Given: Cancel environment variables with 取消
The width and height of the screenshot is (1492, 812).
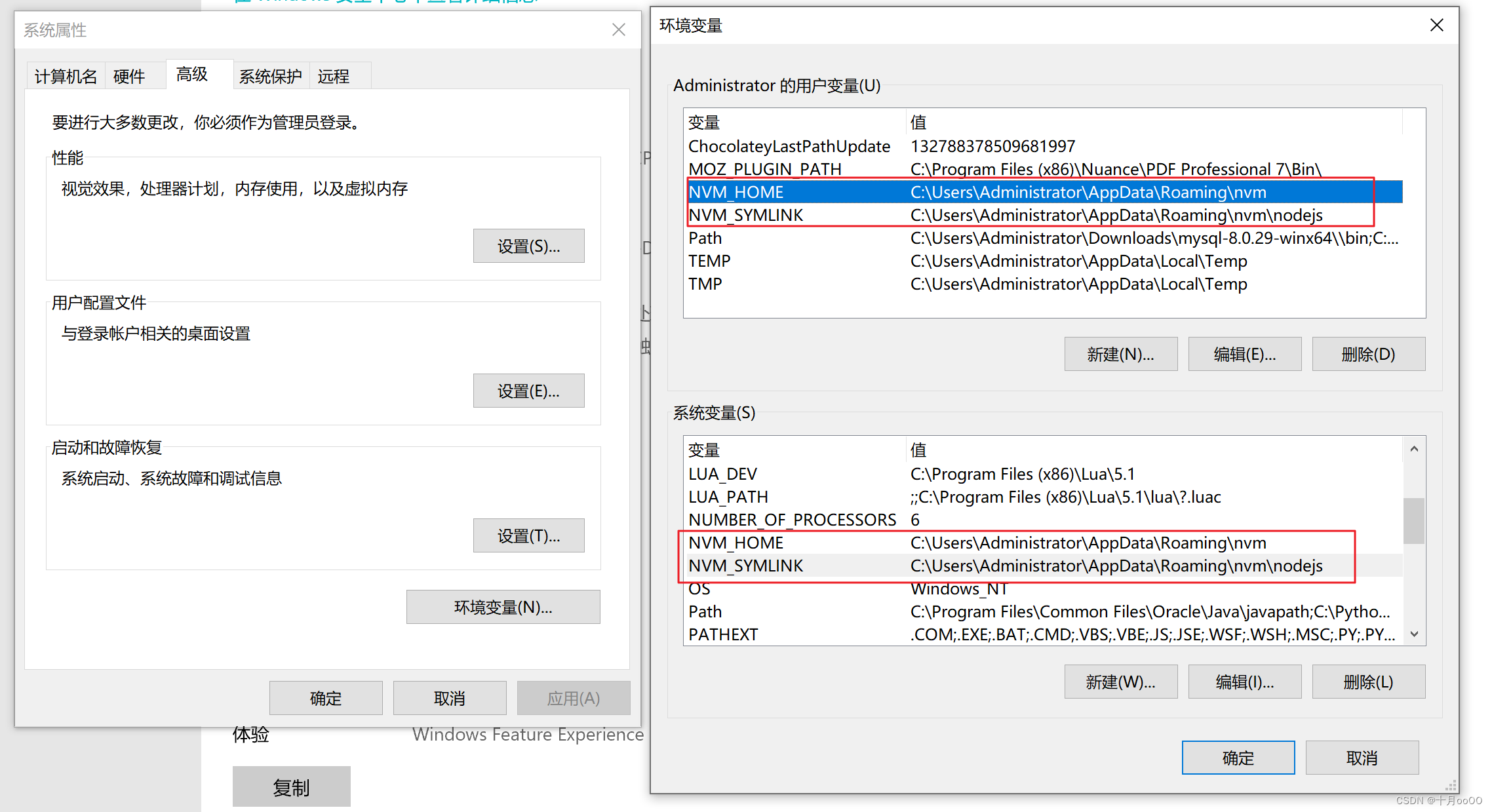Looking at the screenshot, I should (x=1362, y=757).
